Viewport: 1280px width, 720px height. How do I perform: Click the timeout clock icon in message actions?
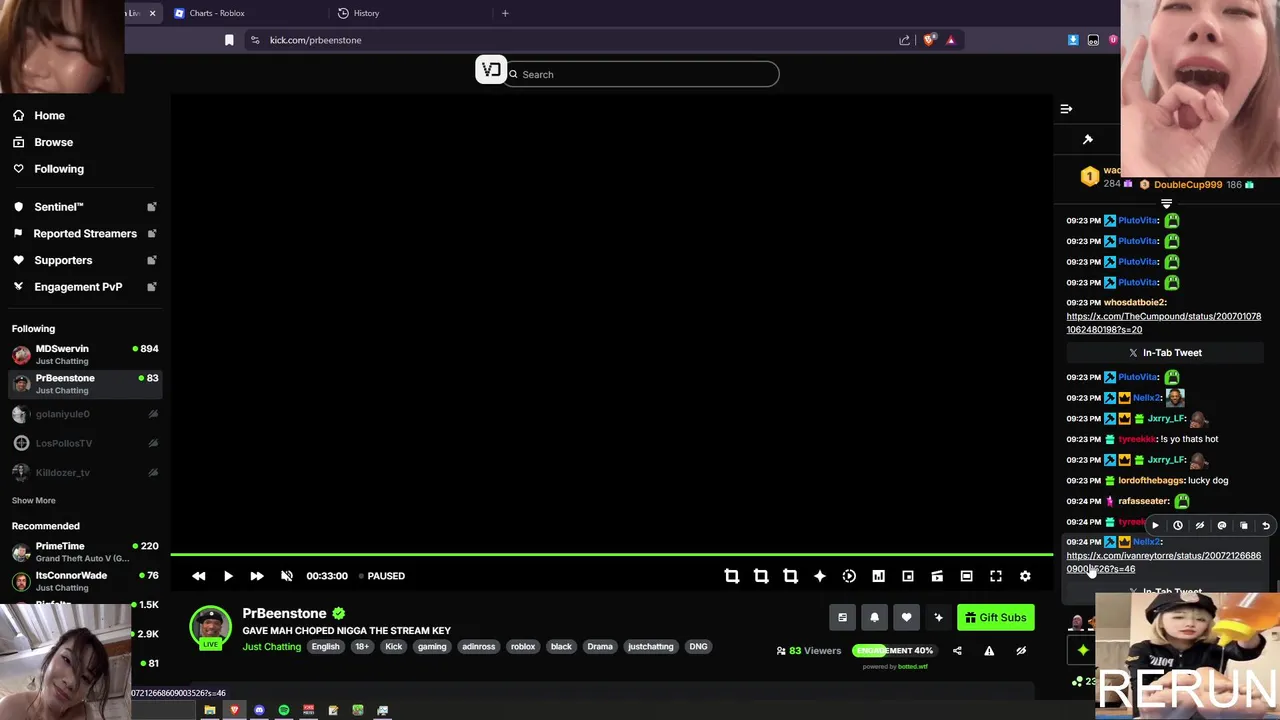1177,525
